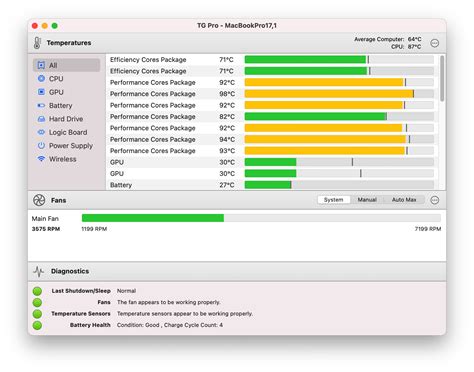Switch fan control to Manual mode

click(367, 200)
